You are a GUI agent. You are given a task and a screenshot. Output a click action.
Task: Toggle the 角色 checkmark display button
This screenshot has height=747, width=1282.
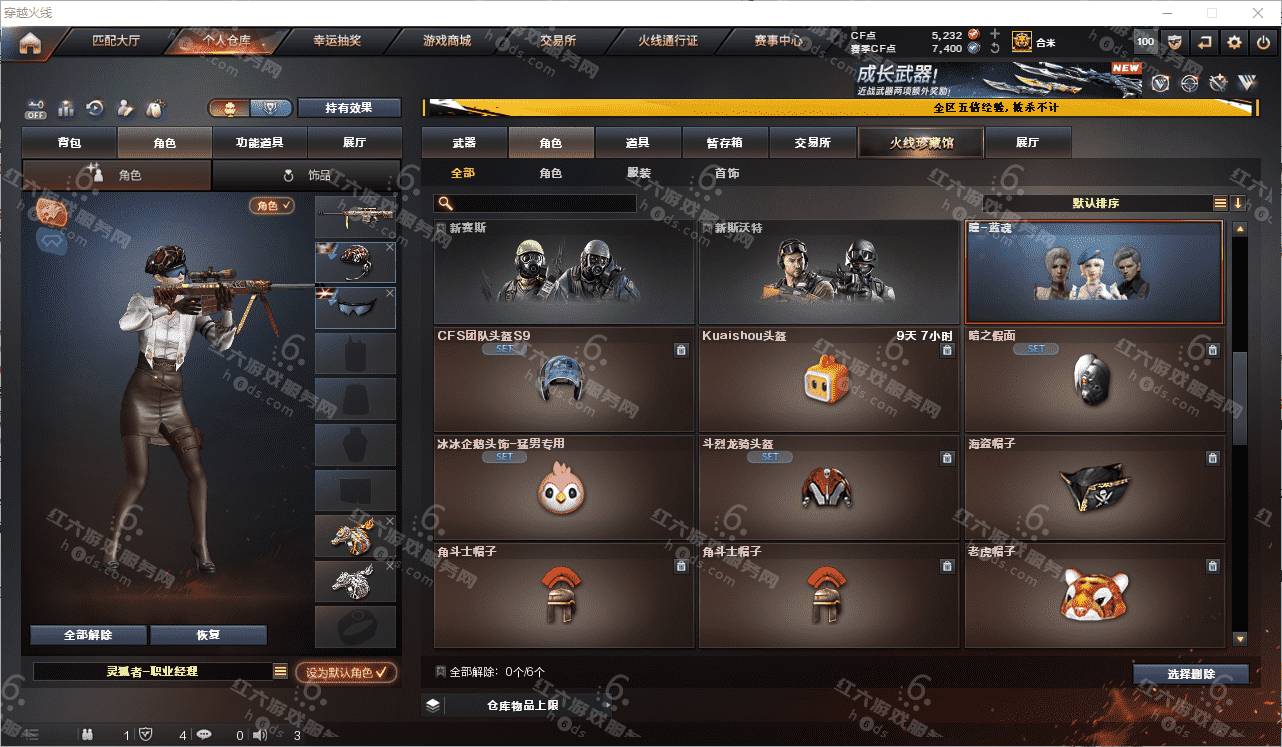[272, 205]
